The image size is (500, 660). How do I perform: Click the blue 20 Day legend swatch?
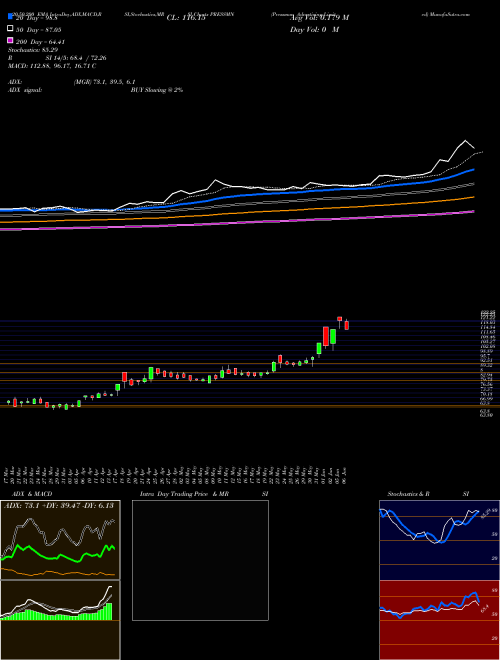pyautogui.click(x=10, y=17)
